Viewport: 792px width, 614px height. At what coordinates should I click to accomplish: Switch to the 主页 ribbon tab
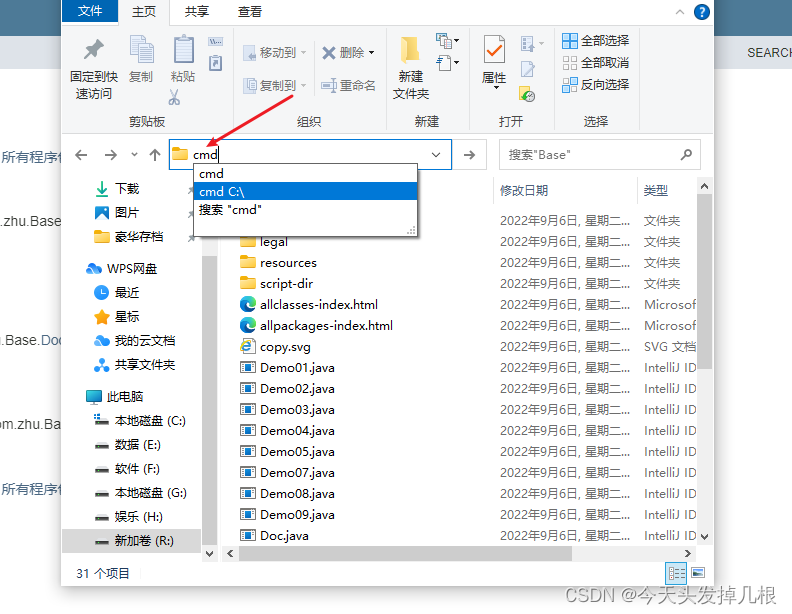pyautogui.click(x=144, y=12)
